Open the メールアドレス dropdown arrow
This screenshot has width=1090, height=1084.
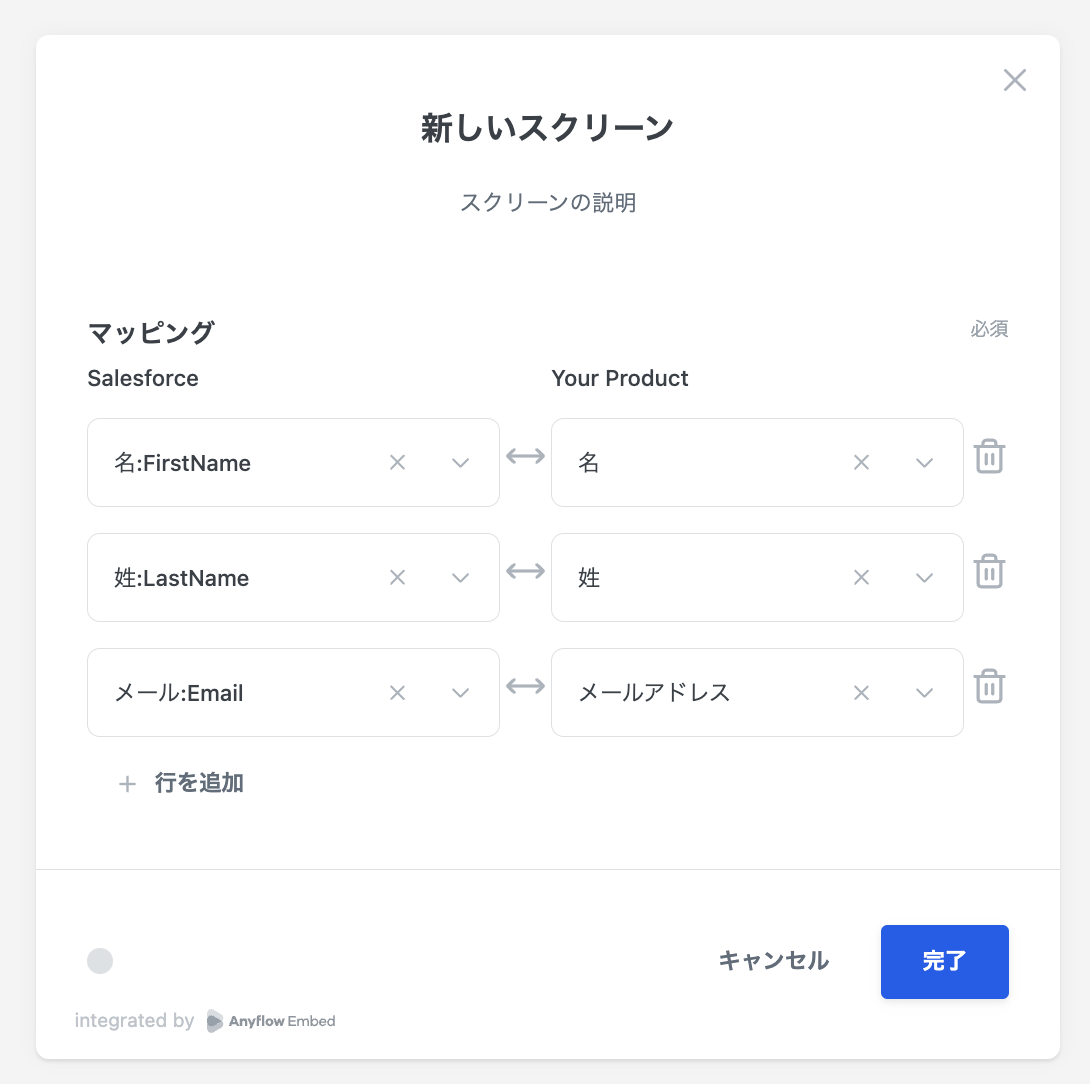click(x=924, y=692)
